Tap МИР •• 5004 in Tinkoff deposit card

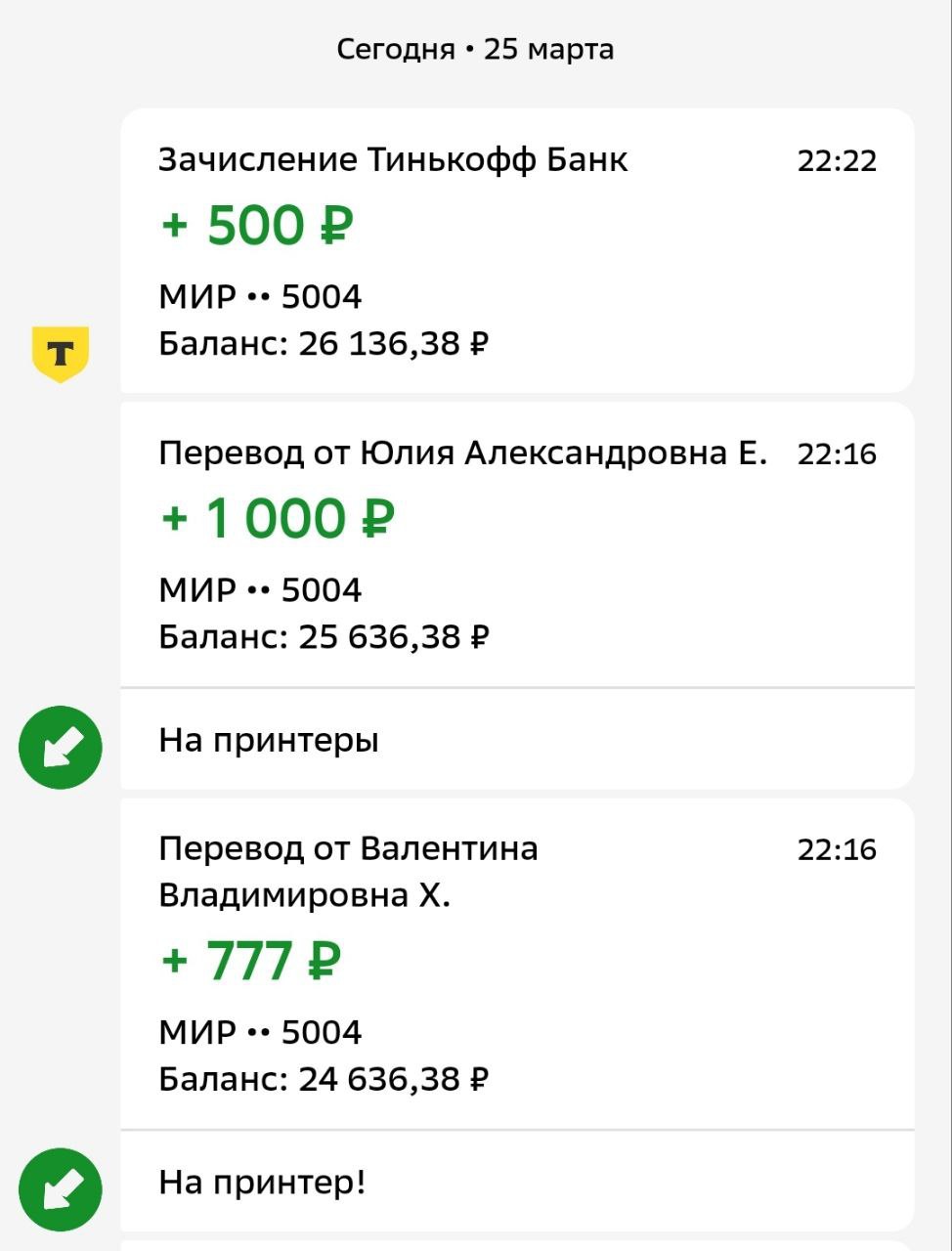point(260,296)
